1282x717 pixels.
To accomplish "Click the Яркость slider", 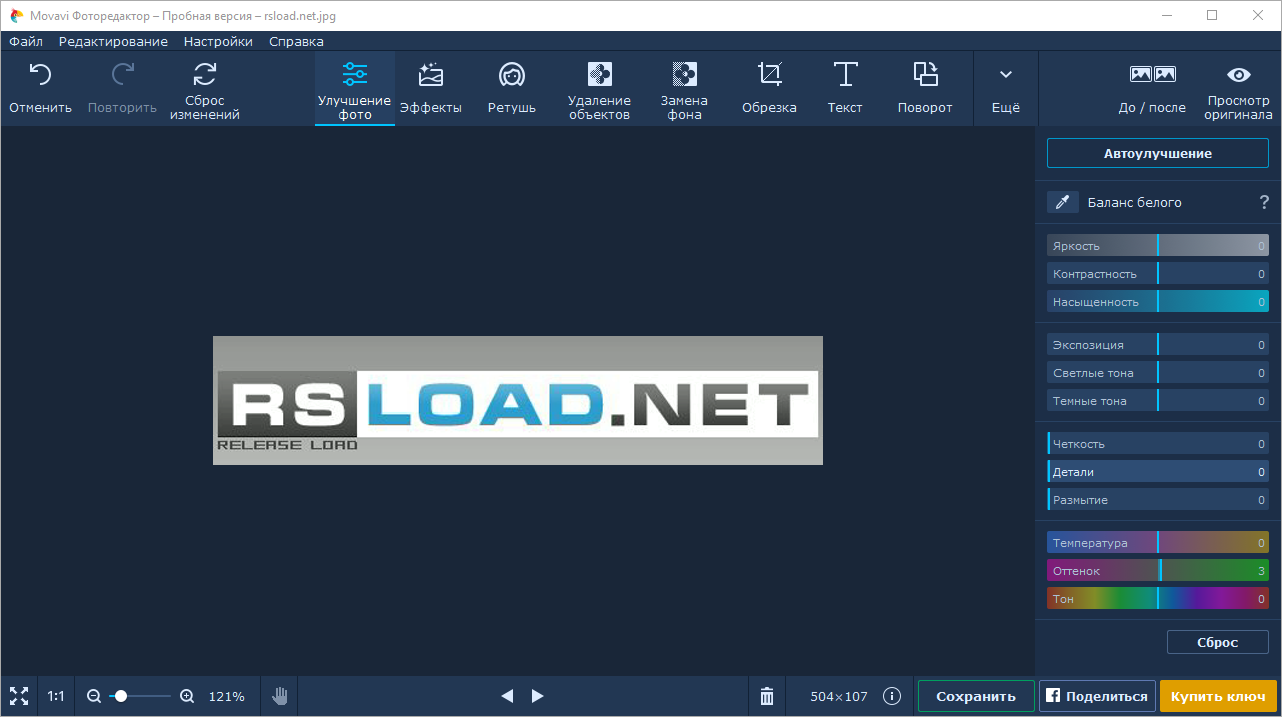I will (x=1158, y=246).
